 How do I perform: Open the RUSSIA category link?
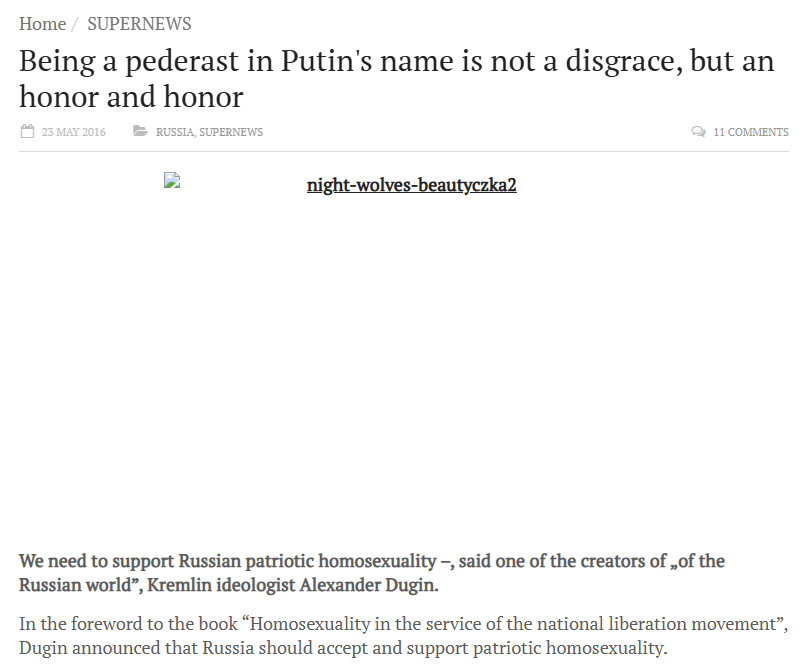pos(174,132)
